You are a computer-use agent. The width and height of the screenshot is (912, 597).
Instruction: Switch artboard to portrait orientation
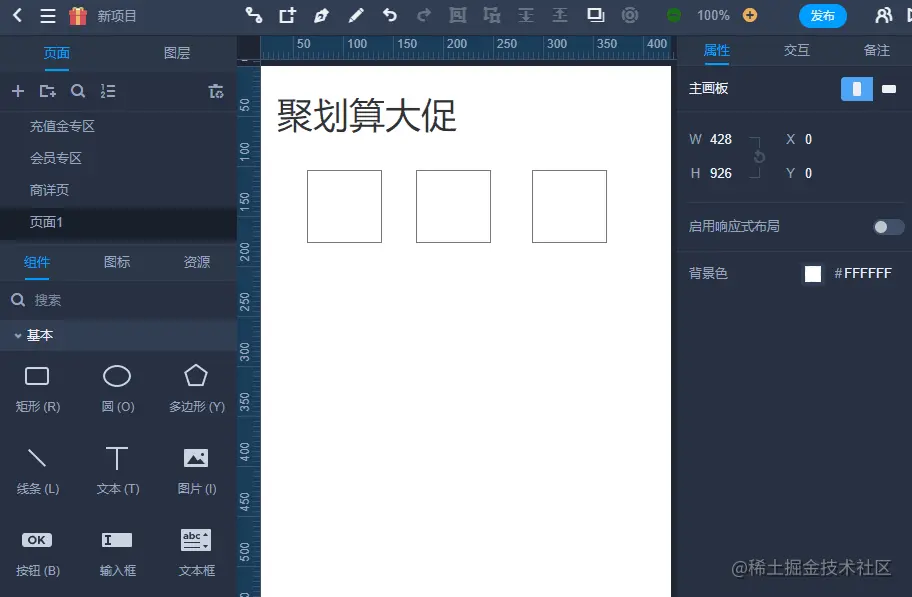coord(856,90)
